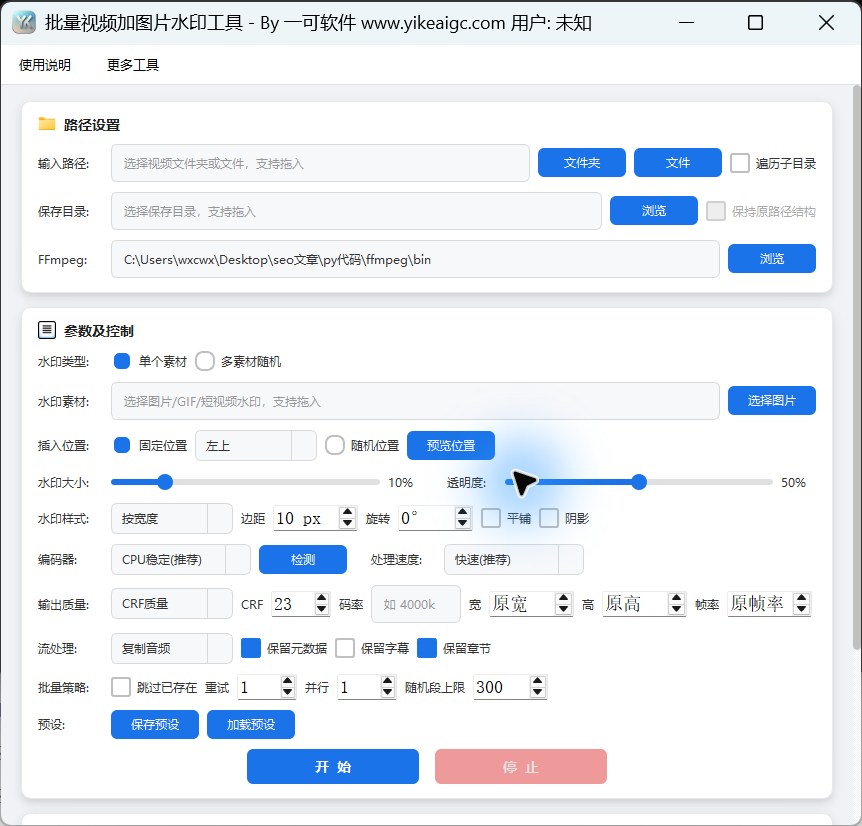Click the parameters section list icon
The height and width of the screenshot is (826, 862).
pyautogui.click(x=47, y=330)
